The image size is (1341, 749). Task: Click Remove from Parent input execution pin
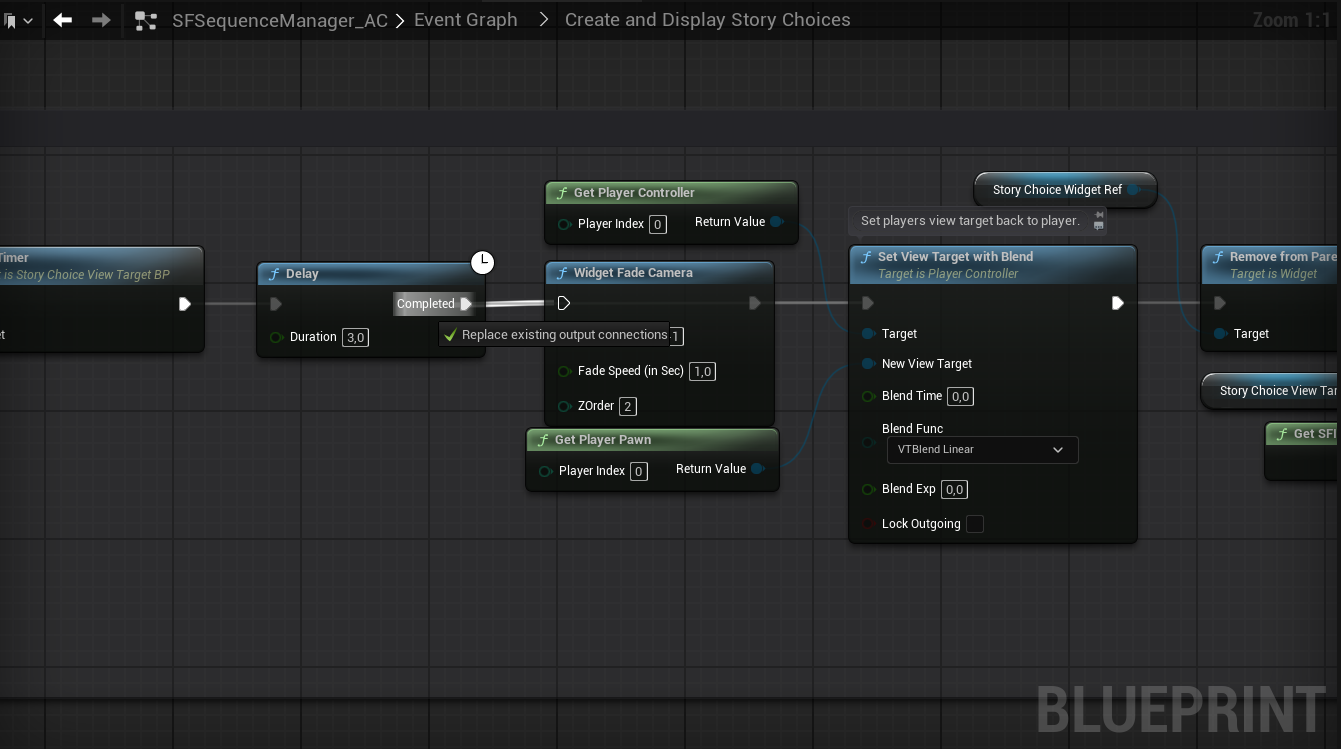tap(1219, 303)
